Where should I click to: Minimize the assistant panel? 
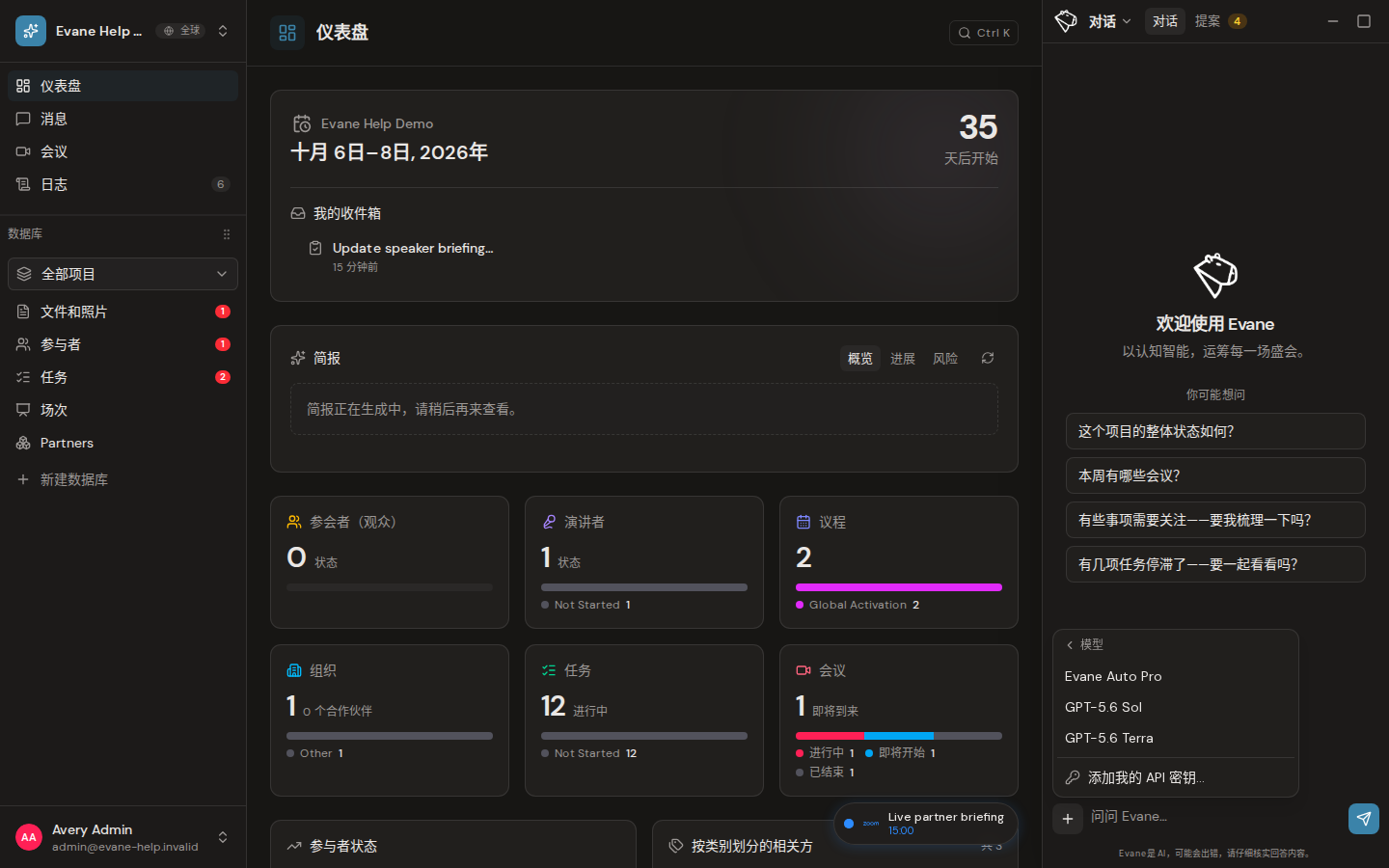point(1333,21)
